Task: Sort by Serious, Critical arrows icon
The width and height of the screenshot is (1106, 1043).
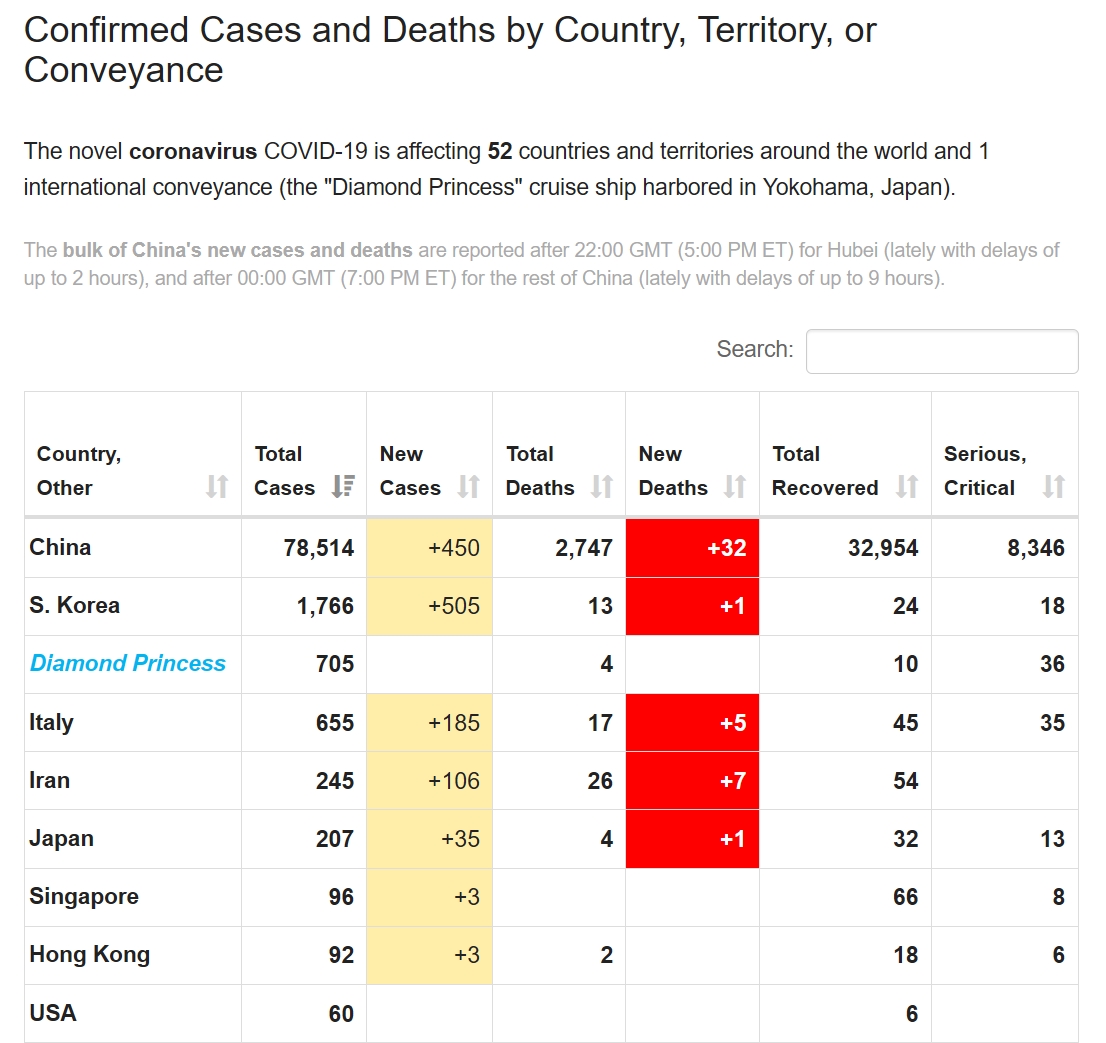Action: coord(1054,487)
